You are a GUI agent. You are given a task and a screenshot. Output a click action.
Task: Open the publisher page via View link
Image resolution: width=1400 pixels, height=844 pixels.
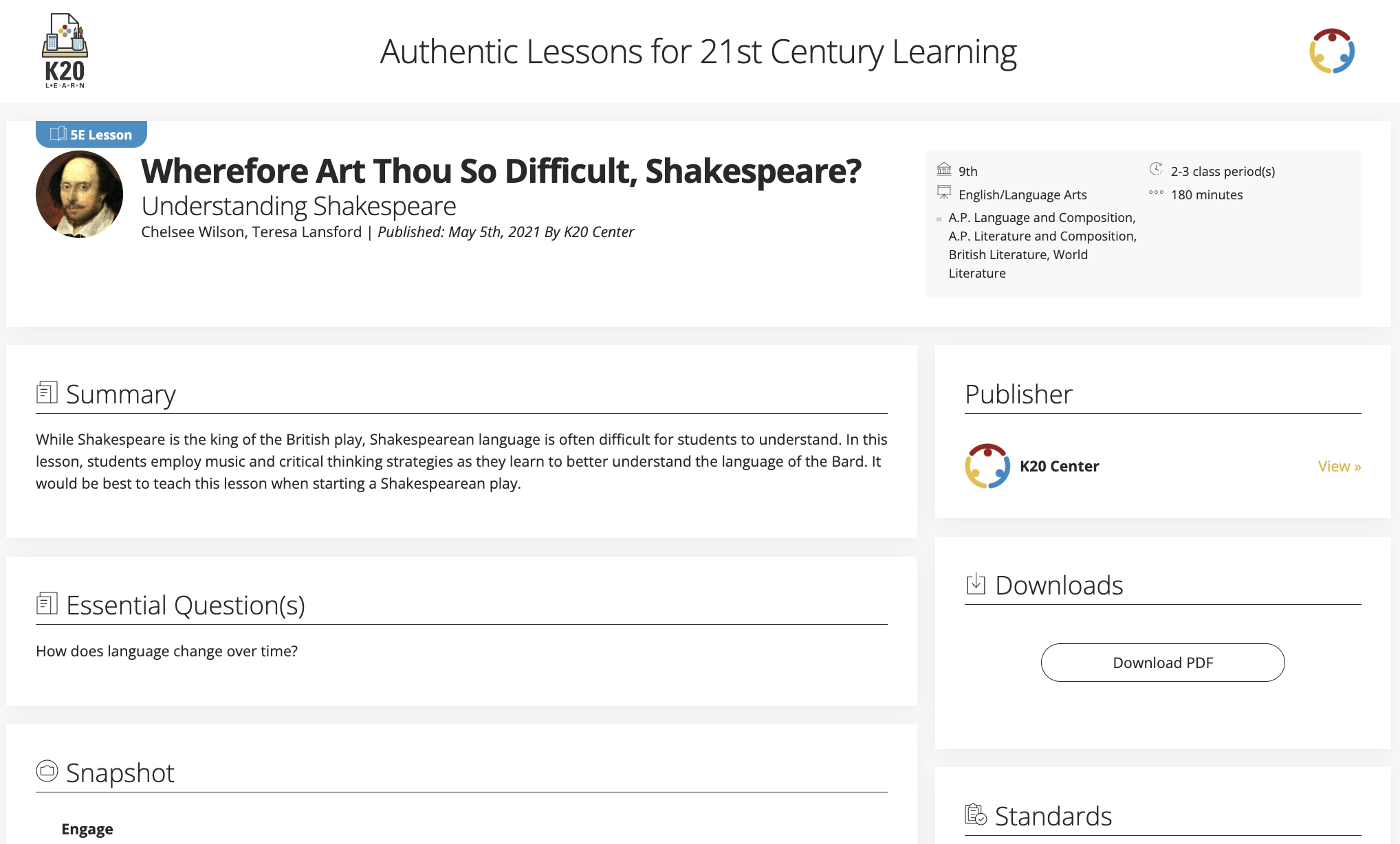pos(1338,466)
